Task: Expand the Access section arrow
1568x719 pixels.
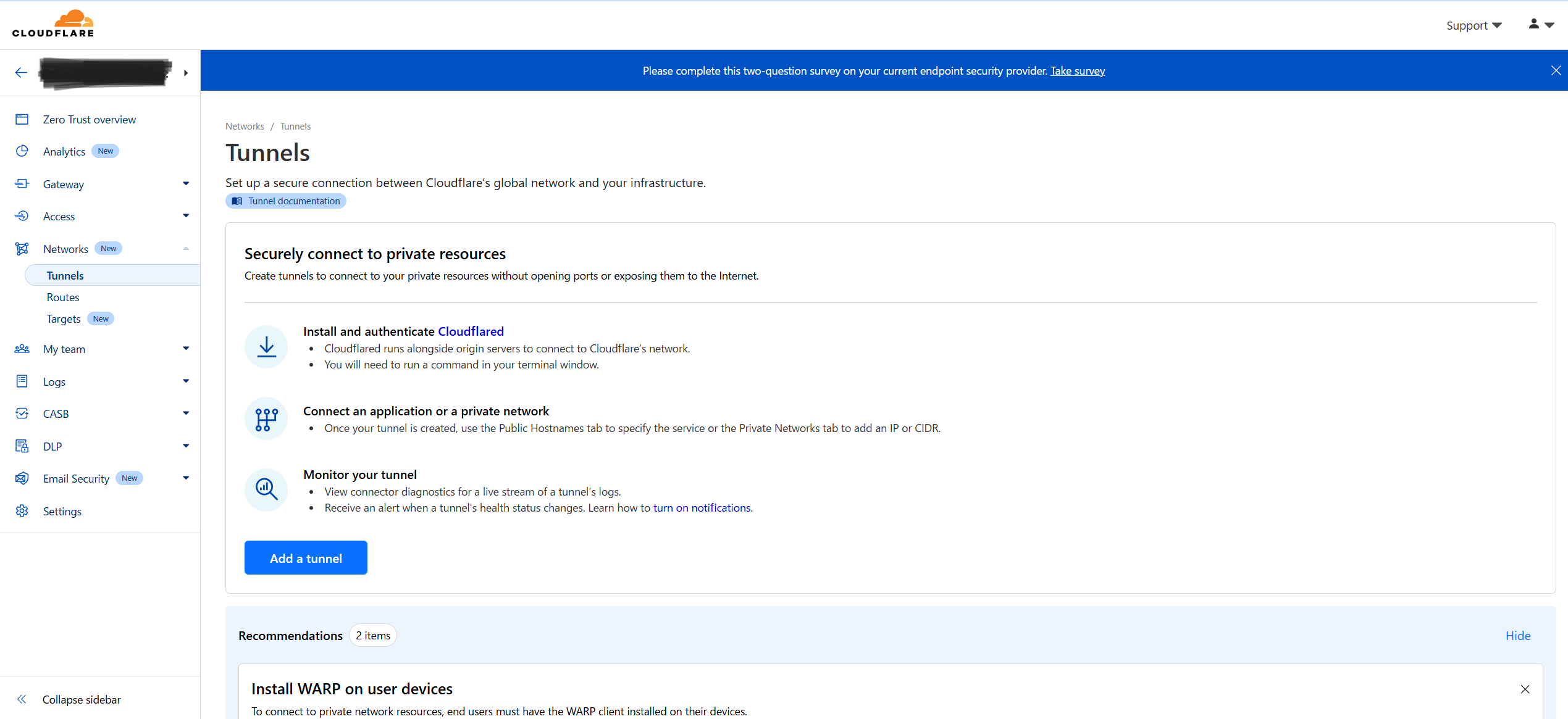Action: (x=186, y=216)
